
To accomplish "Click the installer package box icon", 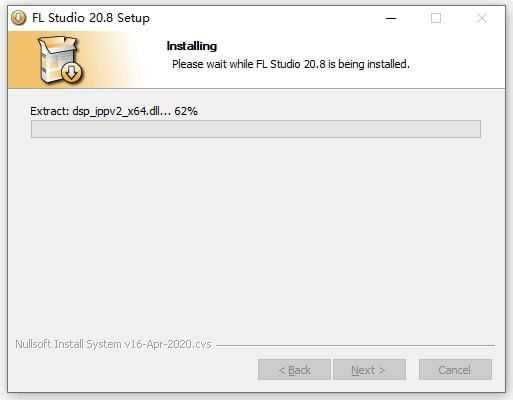I will (x=58, y=57).
